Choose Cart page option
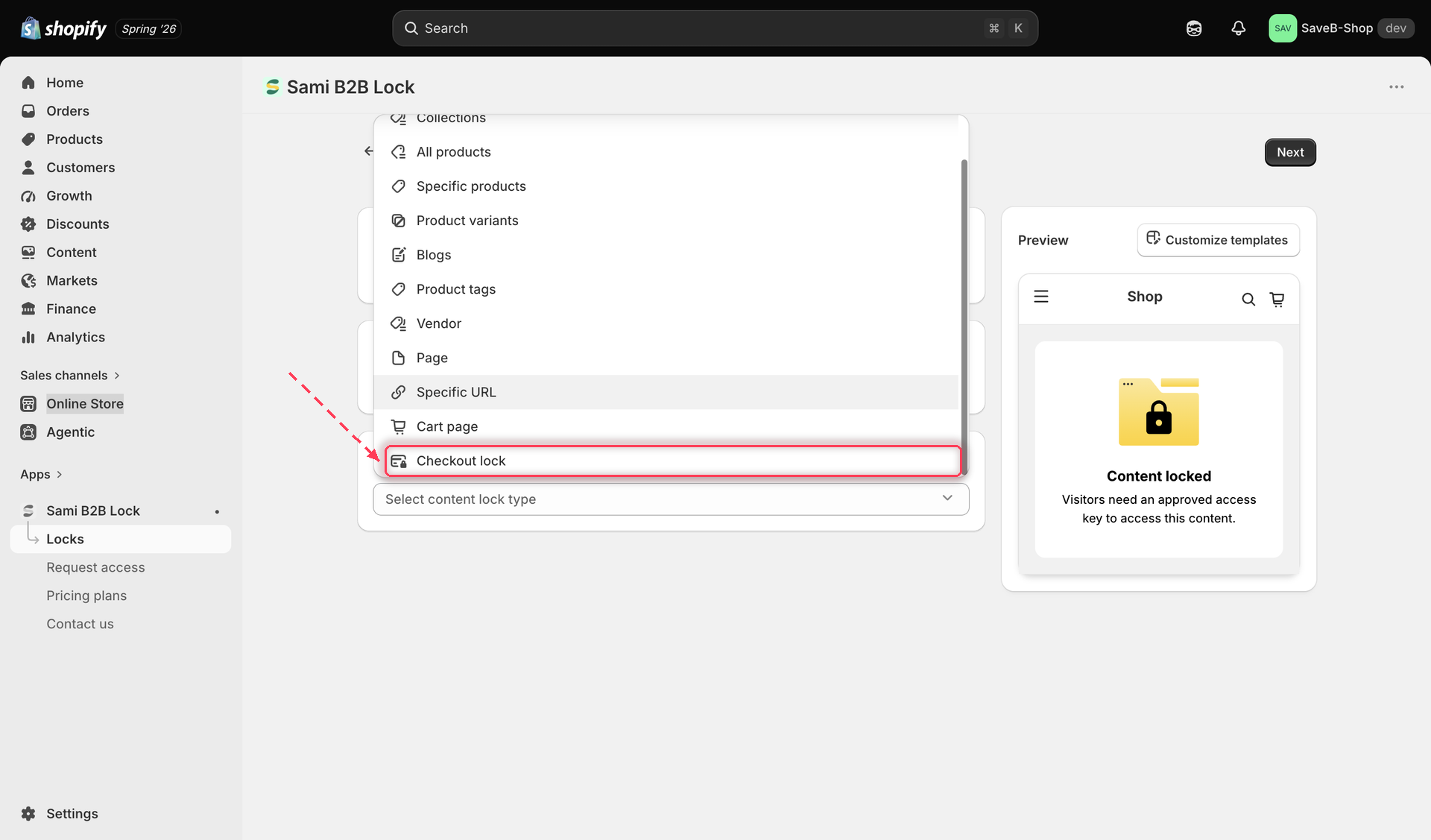1431x840 pixels. pos(666,426)
